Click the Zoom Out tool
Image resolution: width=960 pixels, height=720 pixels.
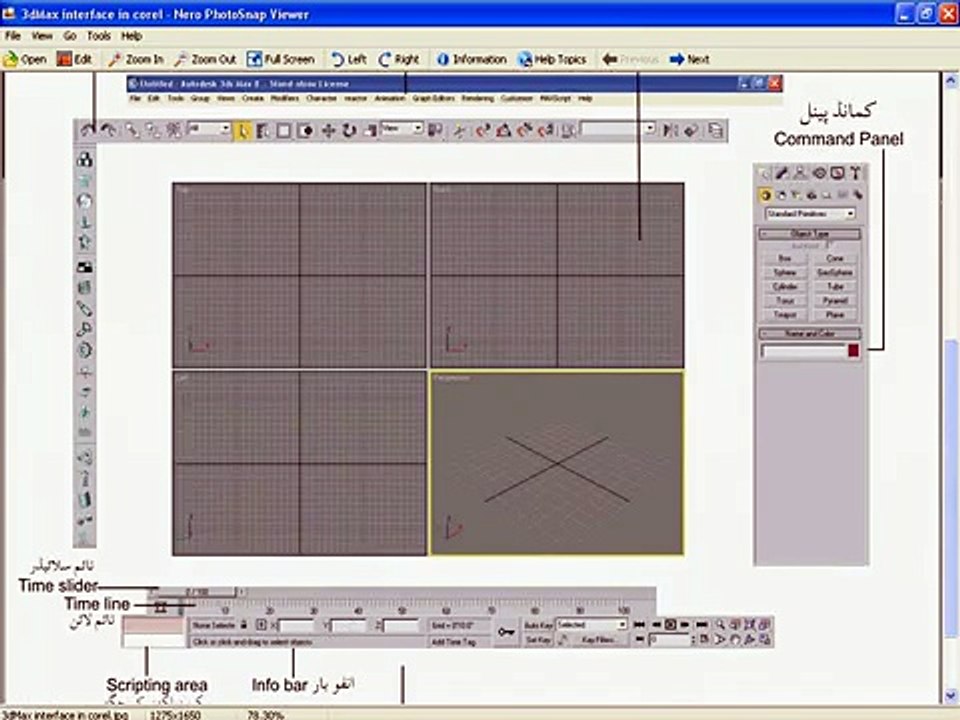205,59
